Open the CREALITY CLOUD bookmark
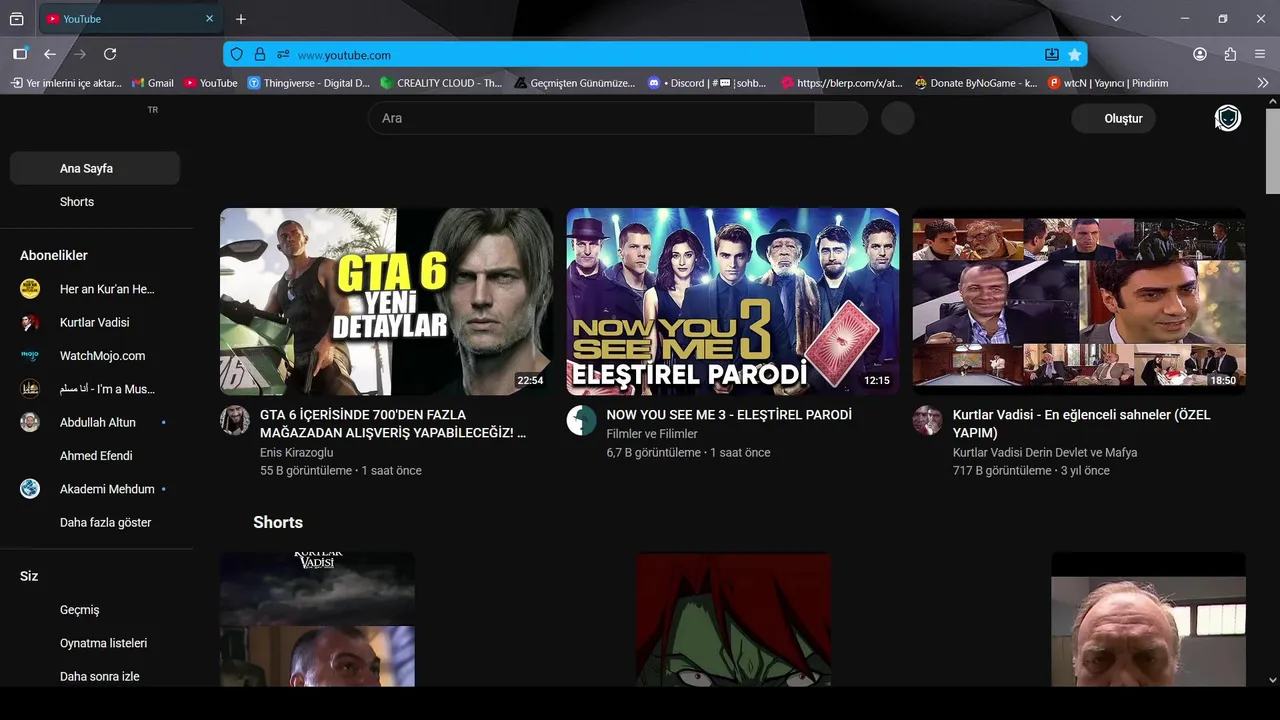The width and height of the screenshot is (1280, 720). 441,83
